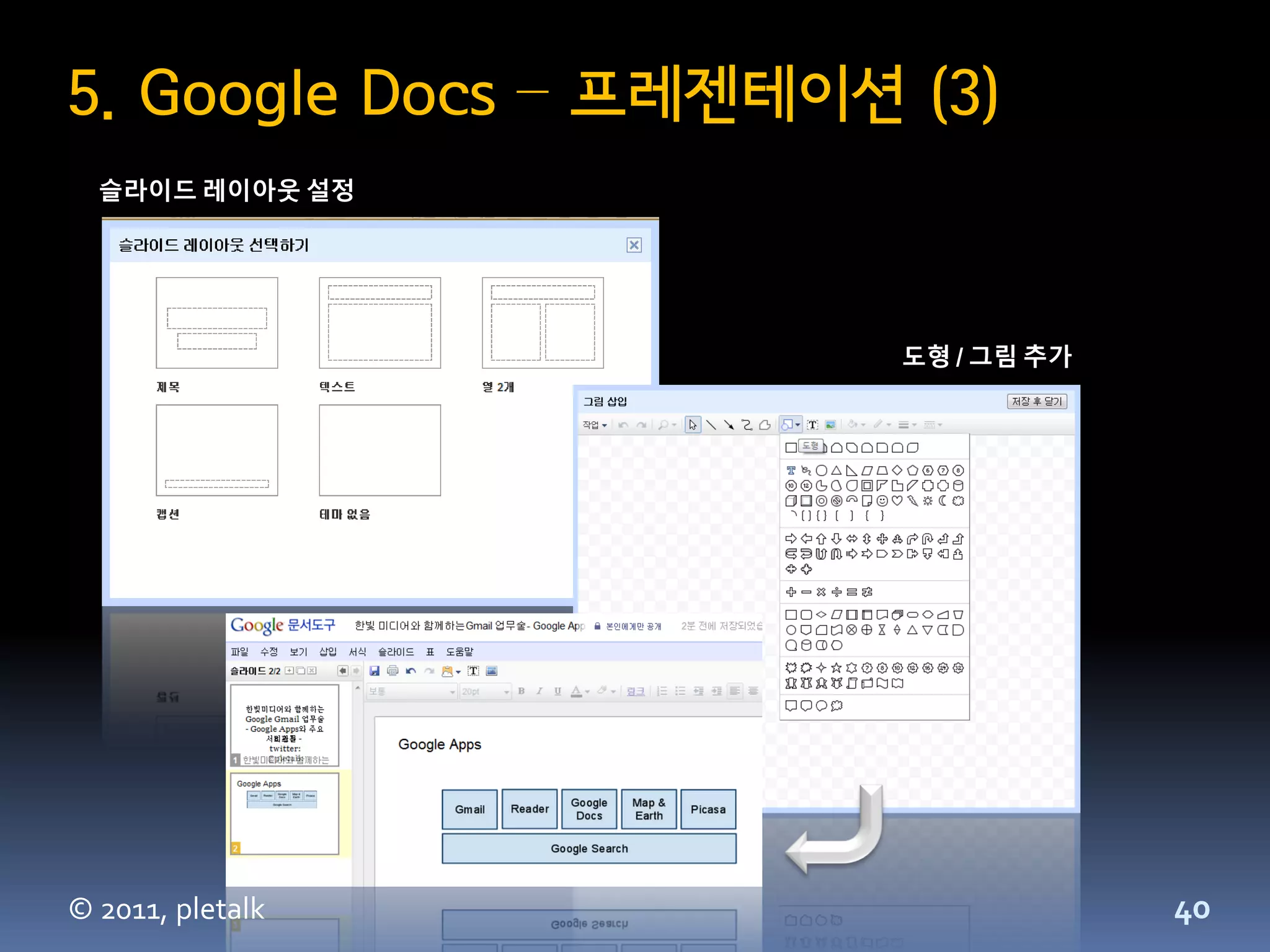This screenshot has height=952, width=1270.
Task: Select the arrow pointer tool in drawing toolbar
Action: [x=693, y=425]
